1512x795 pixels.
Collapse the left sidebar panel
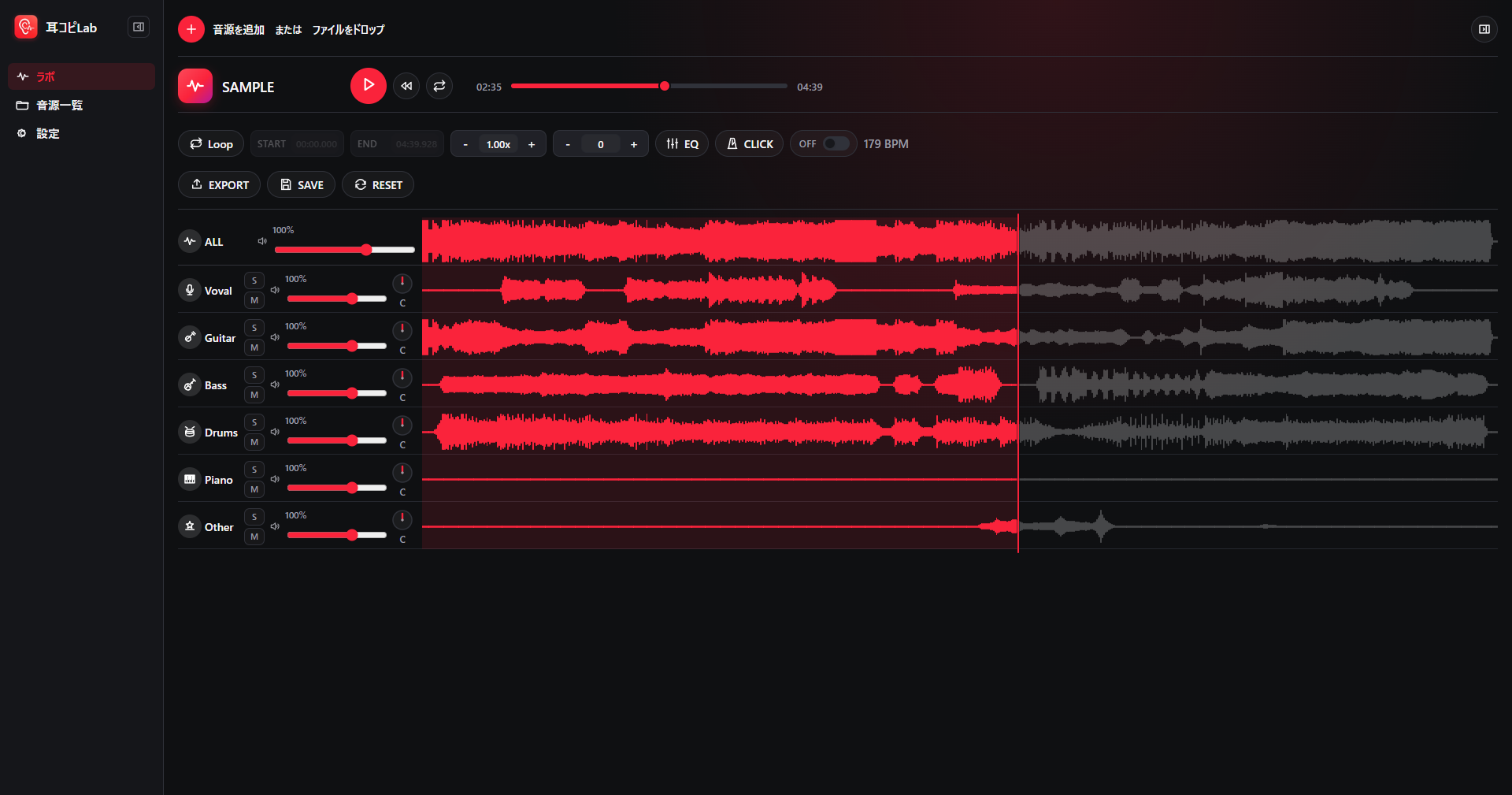point(139,27)
